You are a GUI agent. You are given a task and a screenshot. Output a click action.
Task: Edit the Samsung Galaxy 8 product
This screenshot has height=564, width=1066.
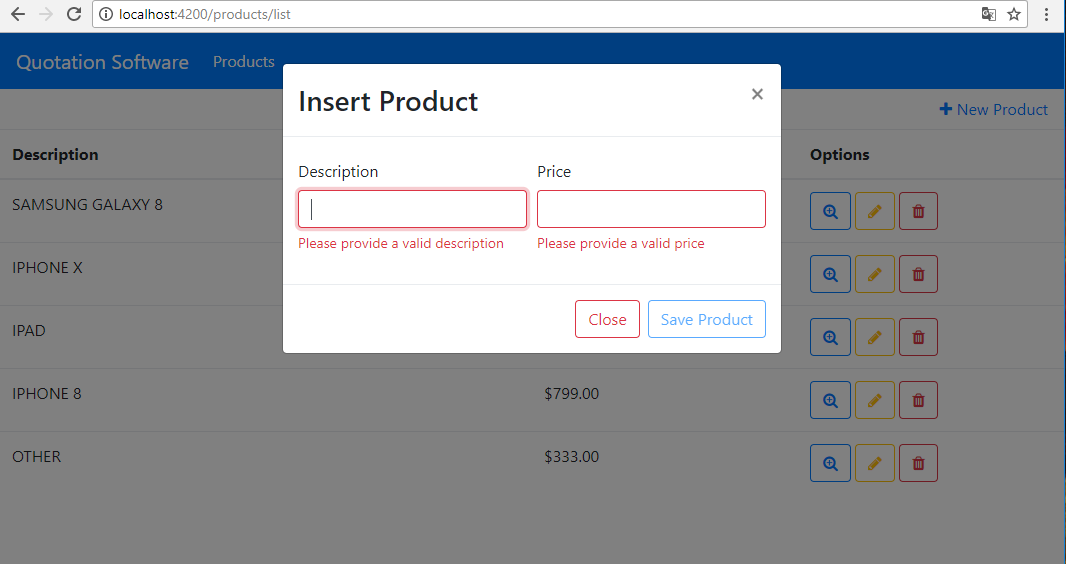874,211
